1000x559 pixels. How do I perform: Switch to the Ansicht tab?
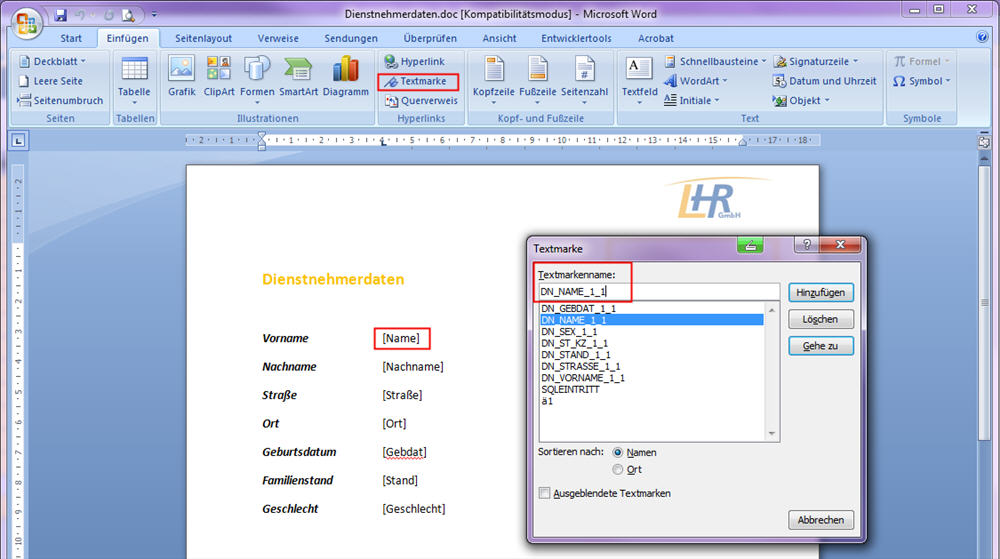click(499, 38)
